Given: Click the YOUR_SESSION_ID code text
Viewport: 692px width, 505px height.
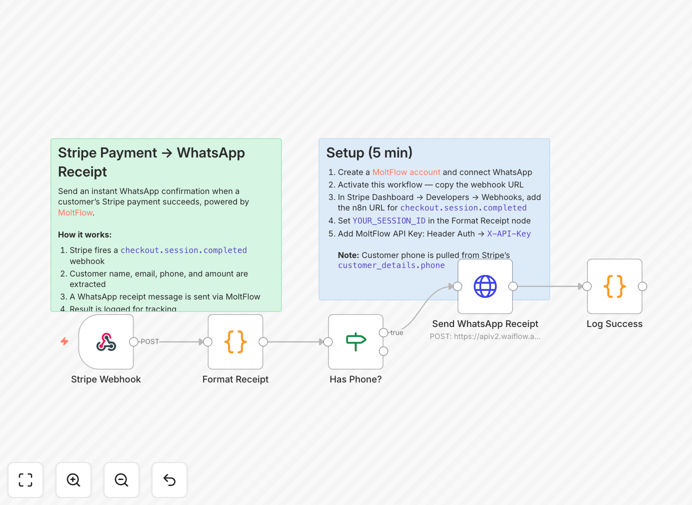Looking at the screenshot, I should 389,221.
